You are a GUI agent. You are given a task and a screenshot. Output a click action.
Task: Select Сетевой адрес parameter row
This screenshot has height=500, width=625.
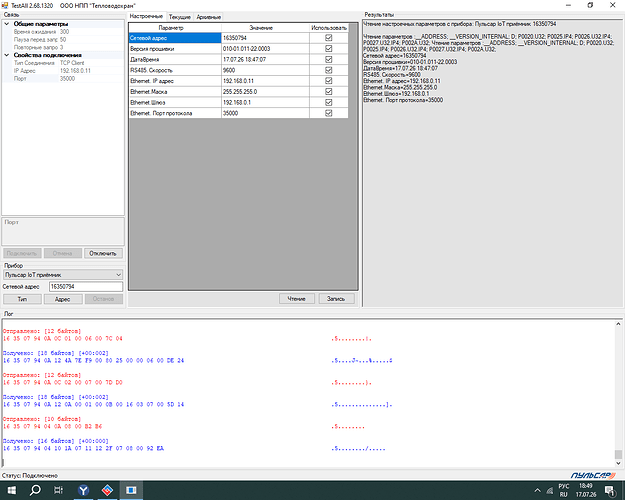[175, 38]
